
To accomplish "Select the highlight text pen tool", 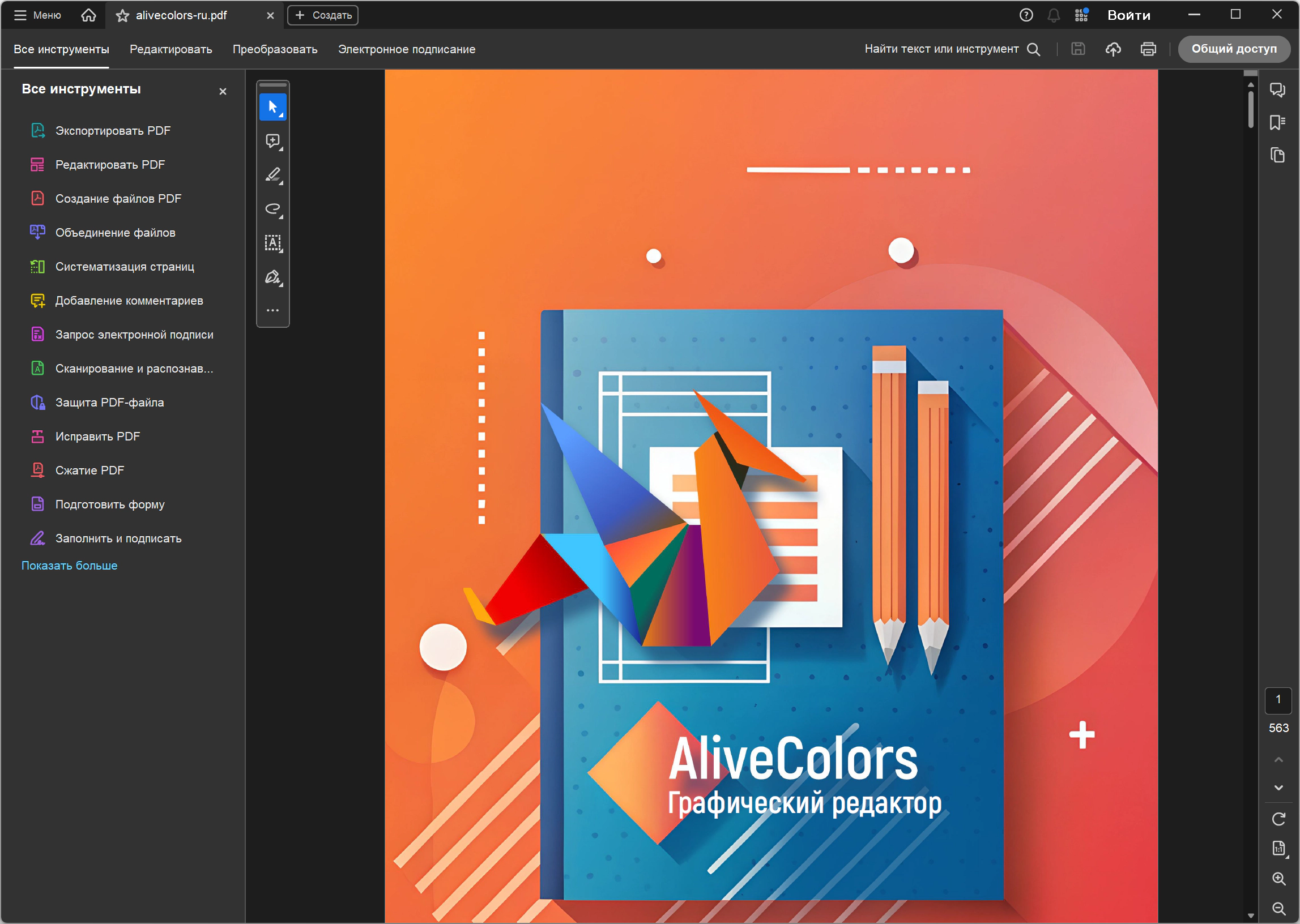I will point(272,175).
